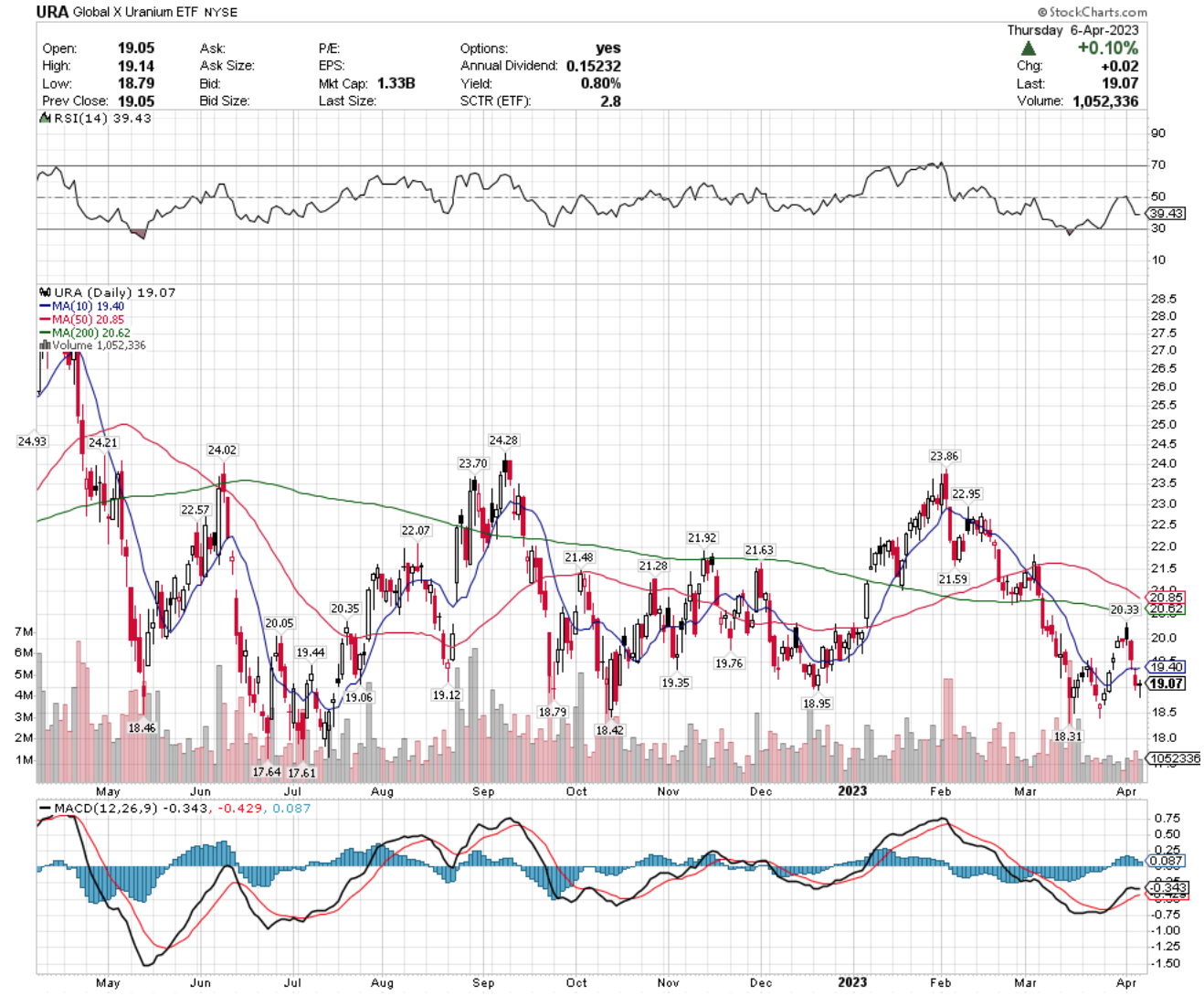Click the 18.31 March low label
The image size is (1204, 996).
[1068, 736]
